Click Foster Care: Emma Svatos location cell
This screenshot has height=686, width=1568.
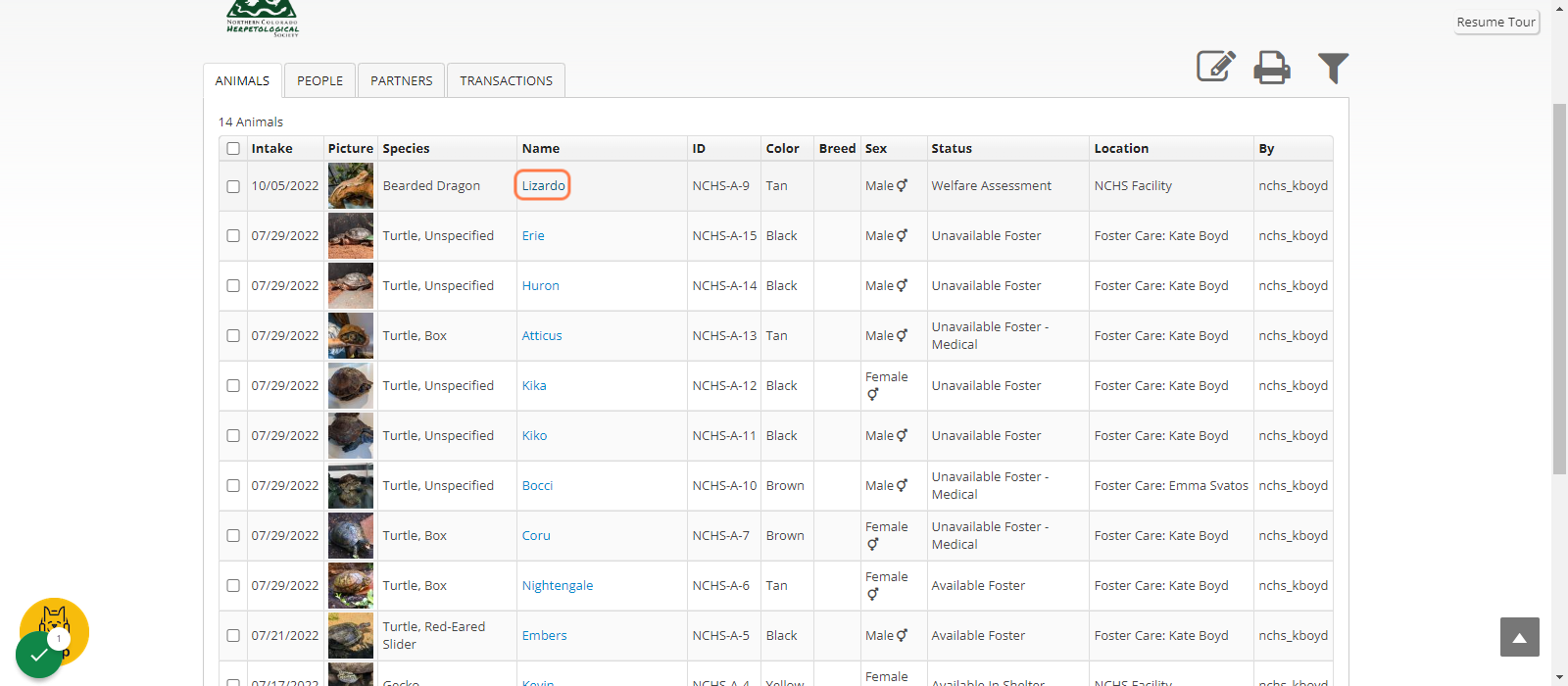1171,485
